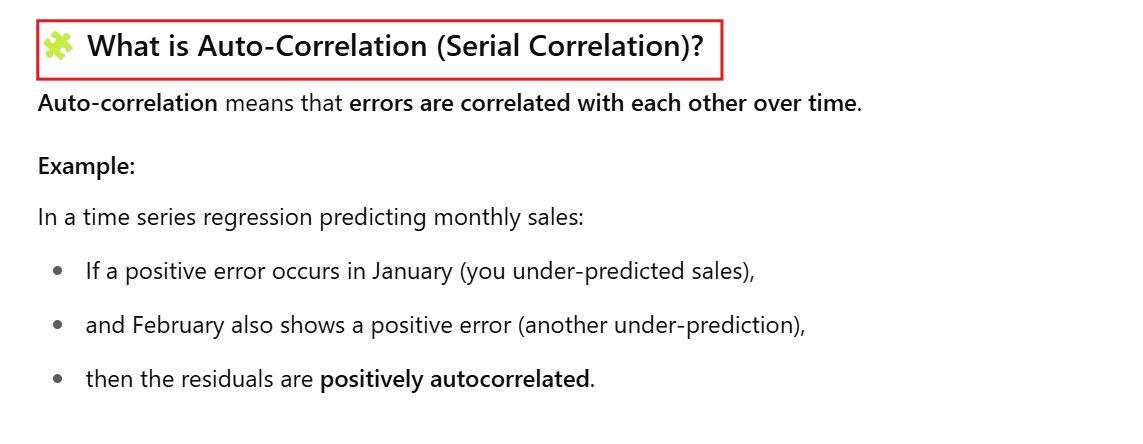Click the word 'February' in second bullet
1143x444 pixels.
click(x=176, y=325)
